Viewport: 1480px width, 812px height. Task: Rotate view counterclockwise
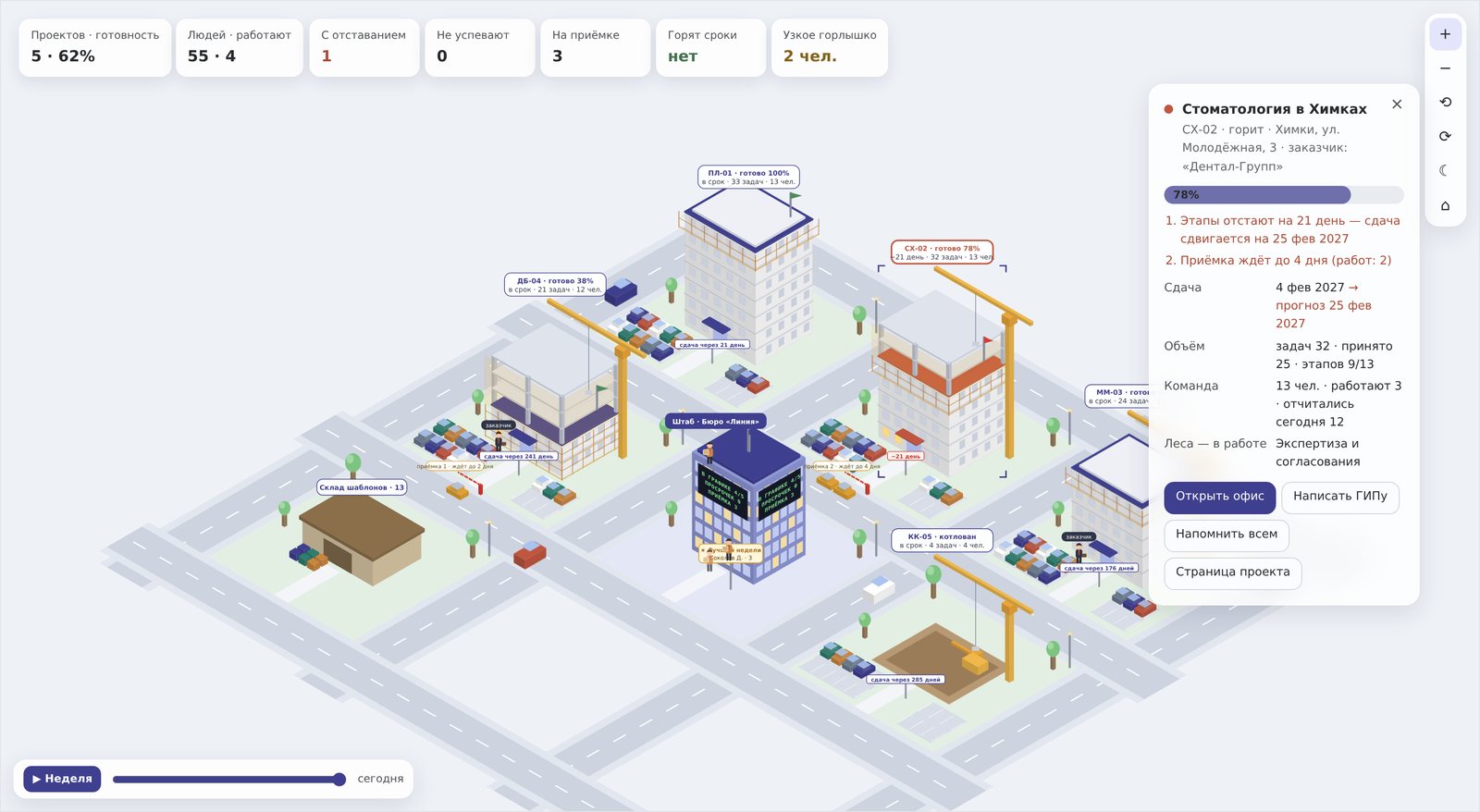coord(1445,103)
